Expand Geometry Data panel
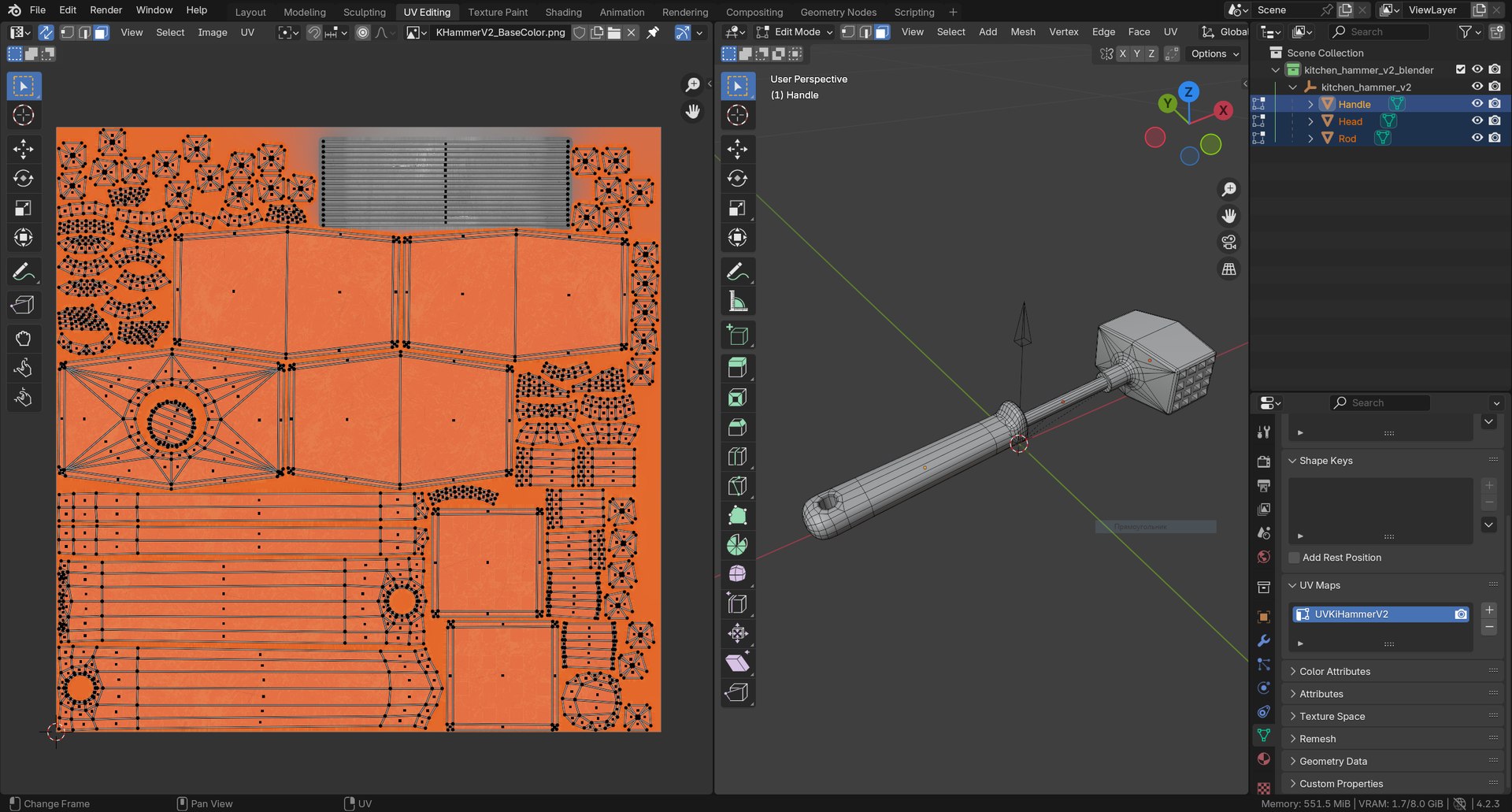The image size is (1512, 812). pos(1333,762)
